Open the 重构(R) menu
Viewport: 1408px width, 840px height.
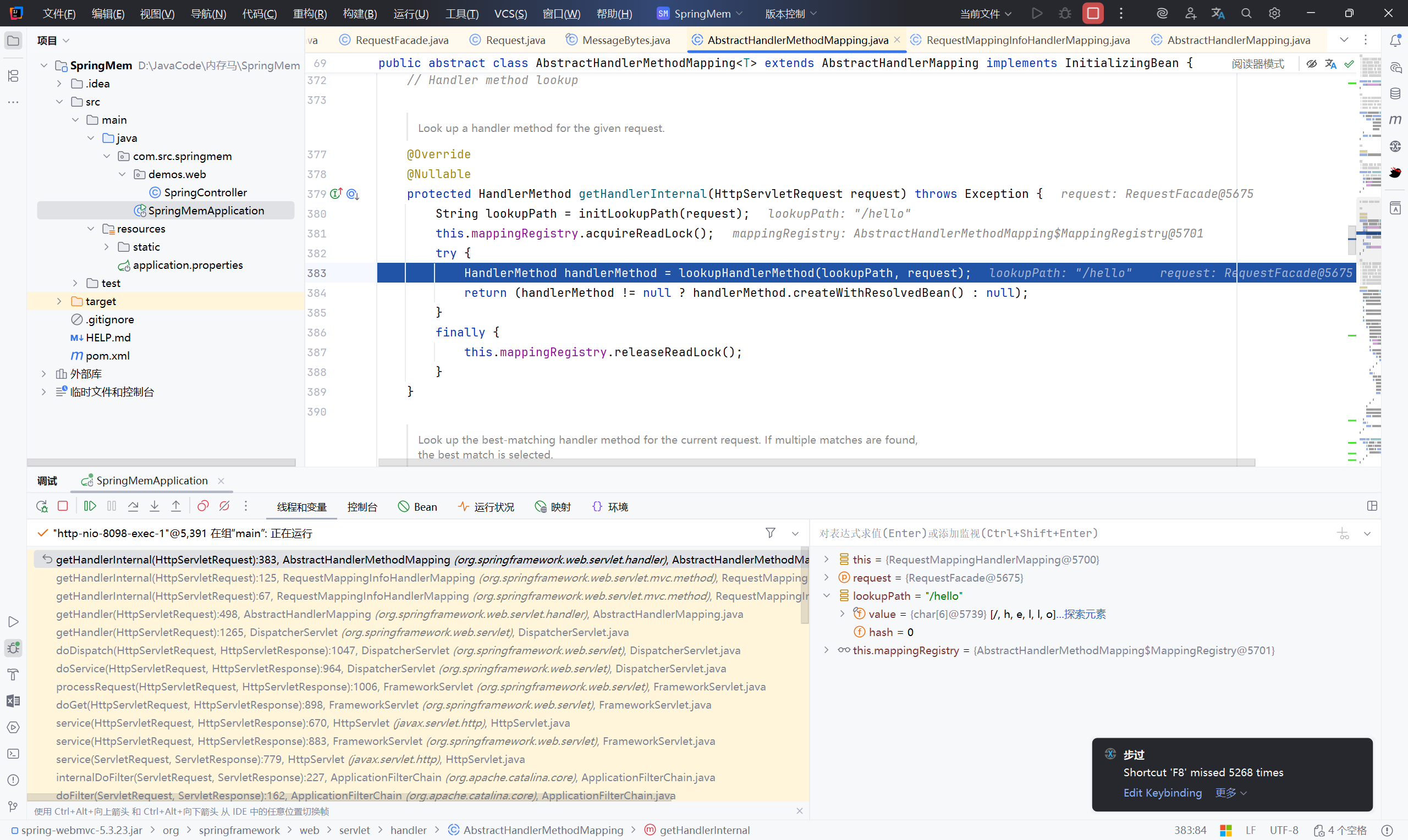coord(310,14)
